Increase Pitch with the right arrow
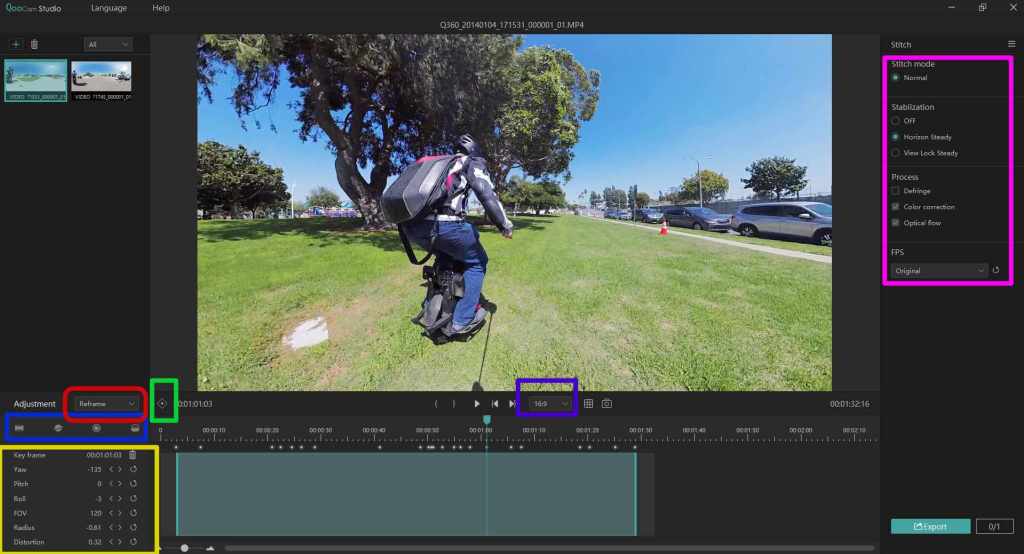This screenshot has width=1024, height=554. [x=120, y=483]
